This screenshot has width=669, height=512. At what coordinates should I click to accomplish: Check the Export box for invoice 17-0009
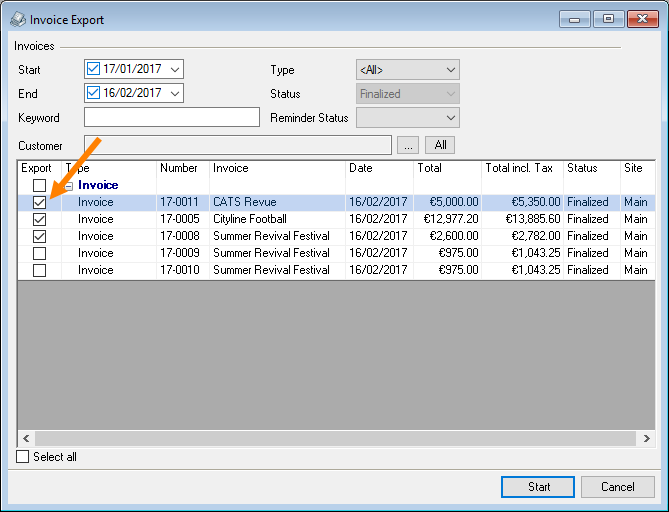pyautogui.click(x=39, y=253)
